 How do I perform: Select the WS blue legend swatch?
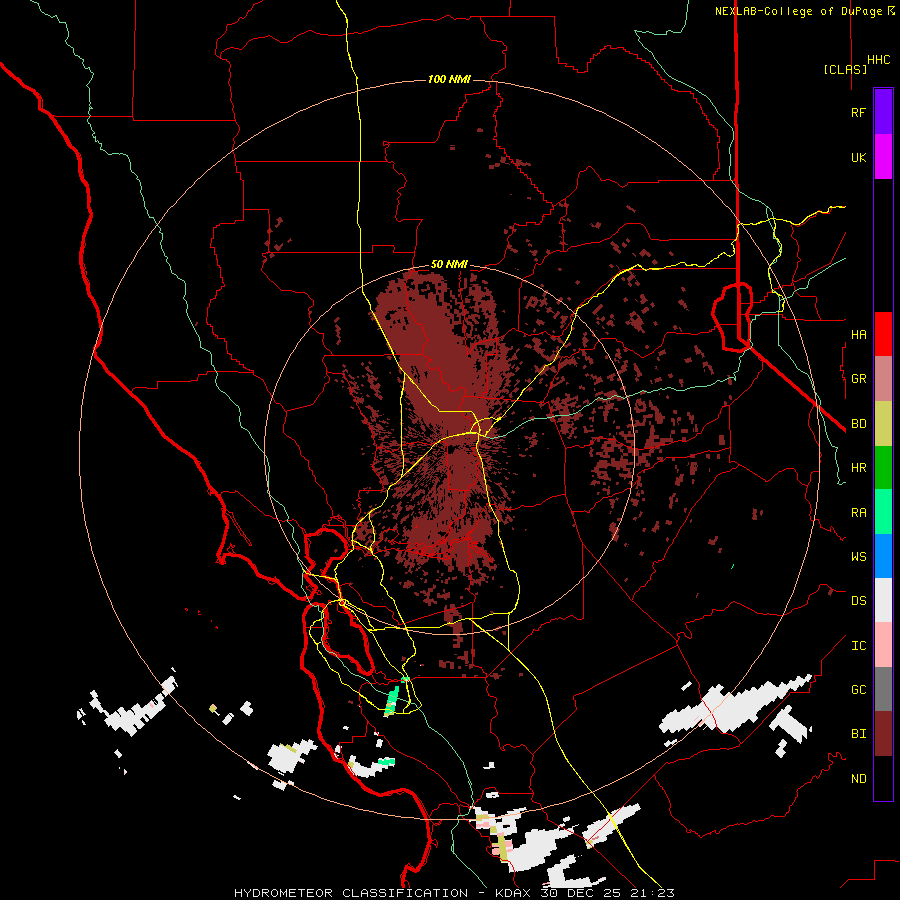[x=883, y=556]
